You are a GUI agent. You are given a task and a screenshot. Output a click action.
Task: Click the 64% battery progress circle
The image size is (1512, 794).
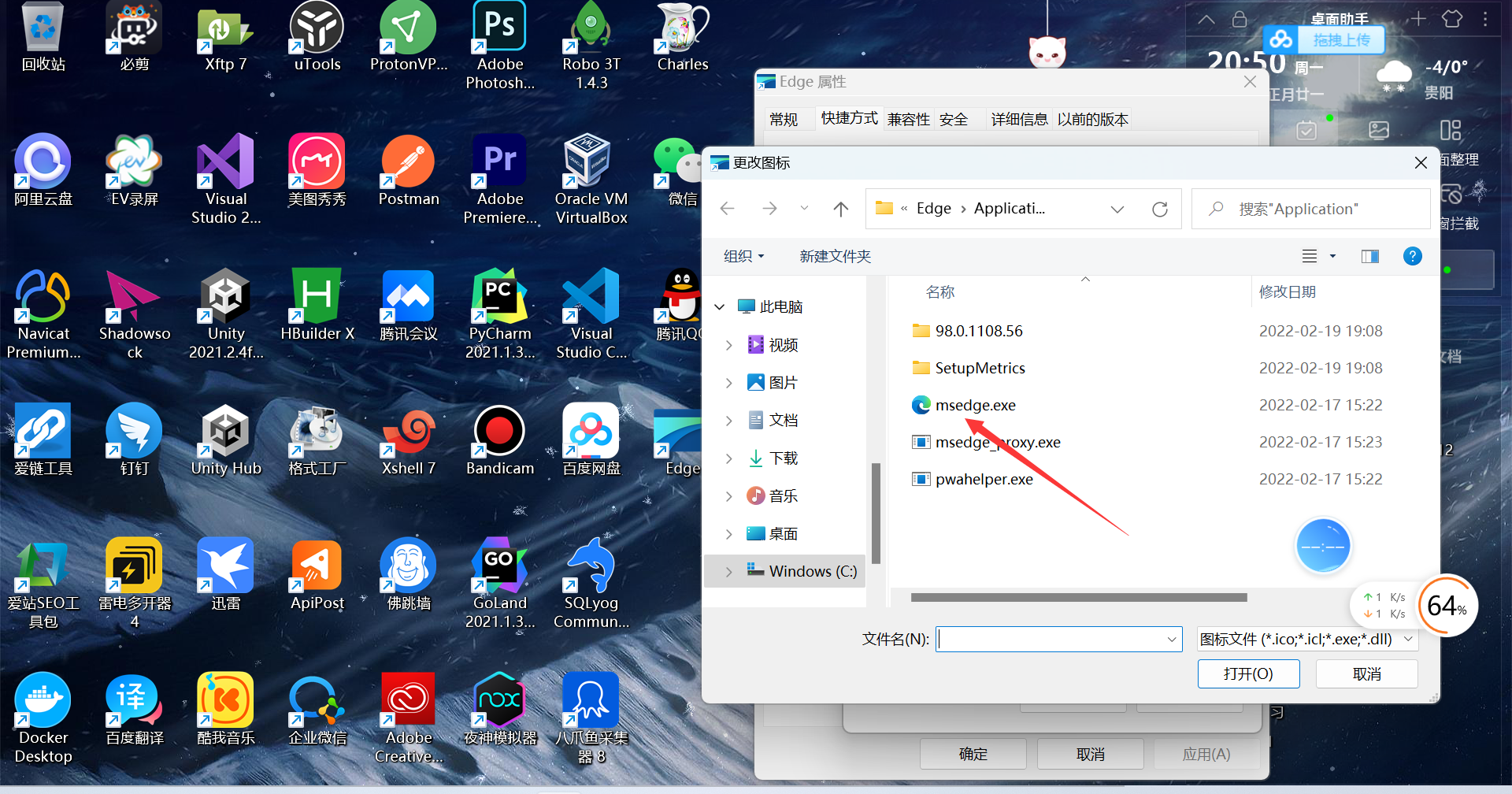point(1447,605)
